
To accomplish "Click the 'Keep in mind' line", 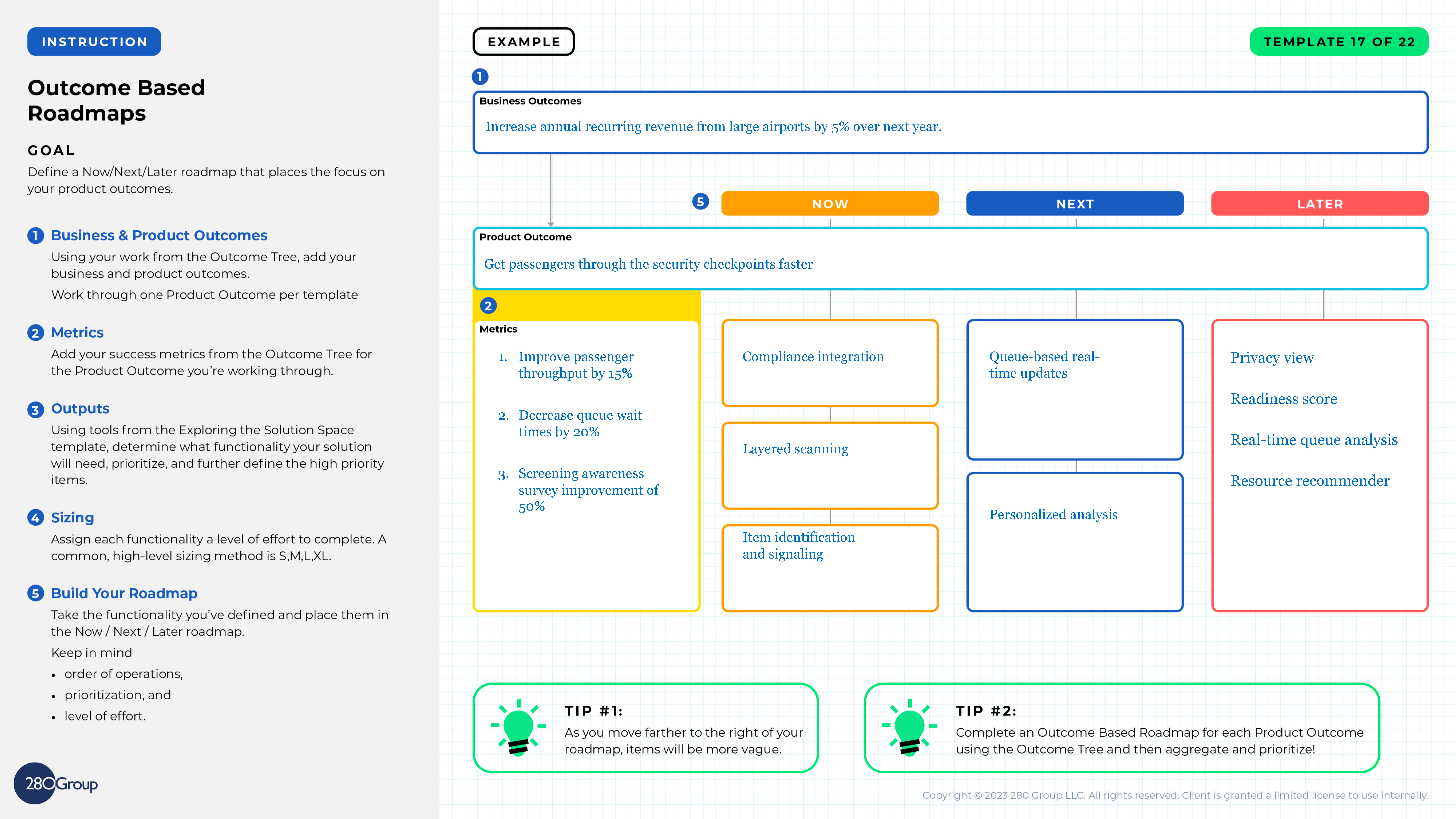I will click(x=92, y=653).
